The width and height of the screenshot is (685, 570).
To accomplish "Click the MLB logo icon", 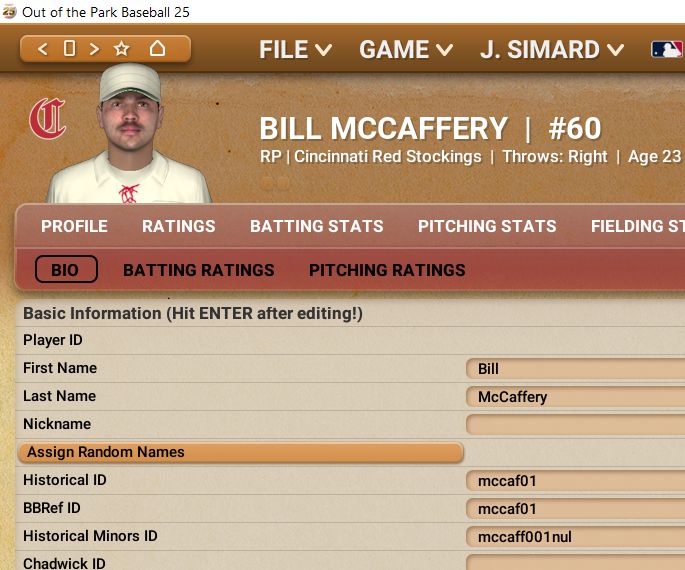I will [667, 49].
